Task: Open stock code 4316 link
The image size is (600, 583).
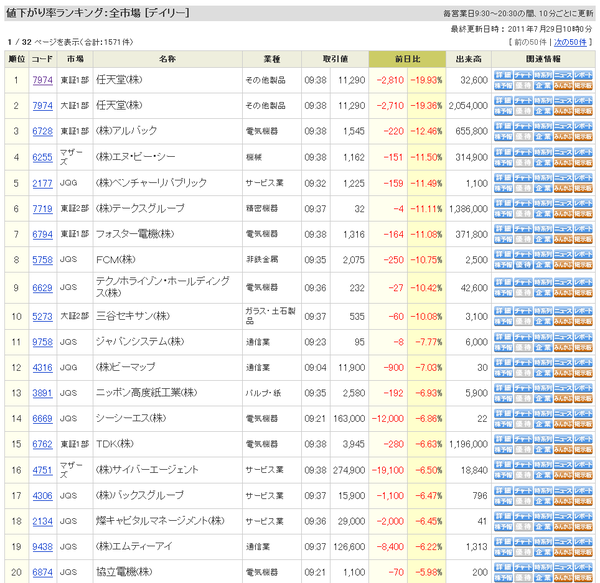Action: tap(42, 368)
